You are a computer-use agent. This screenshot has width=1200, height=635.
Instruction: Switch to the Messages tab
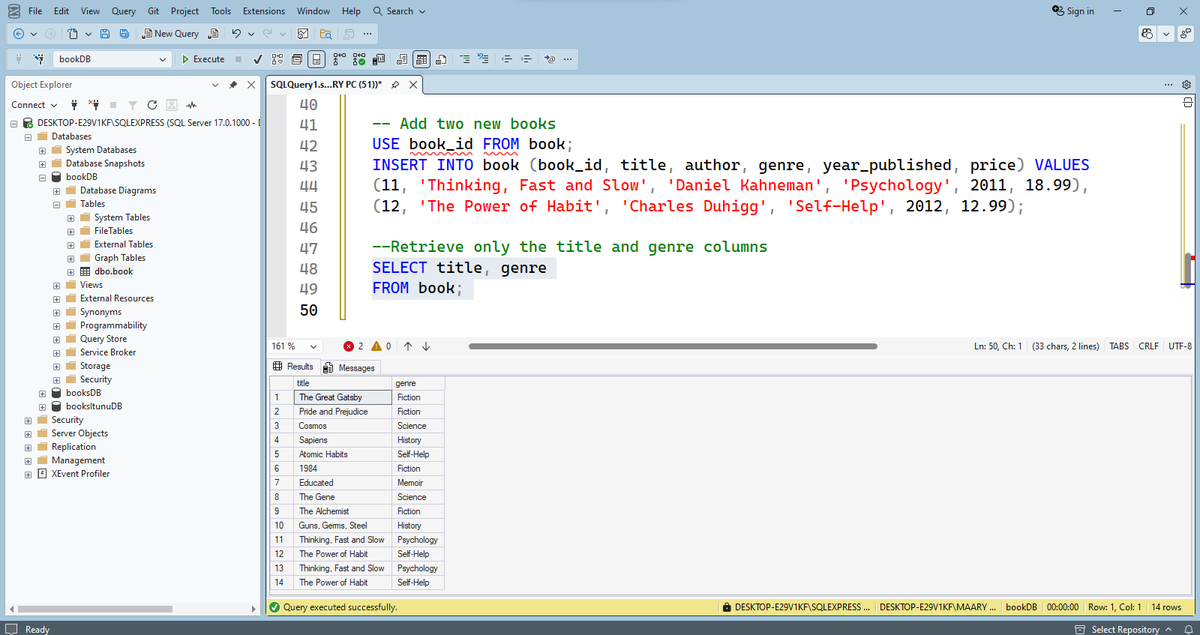point(350,367)
